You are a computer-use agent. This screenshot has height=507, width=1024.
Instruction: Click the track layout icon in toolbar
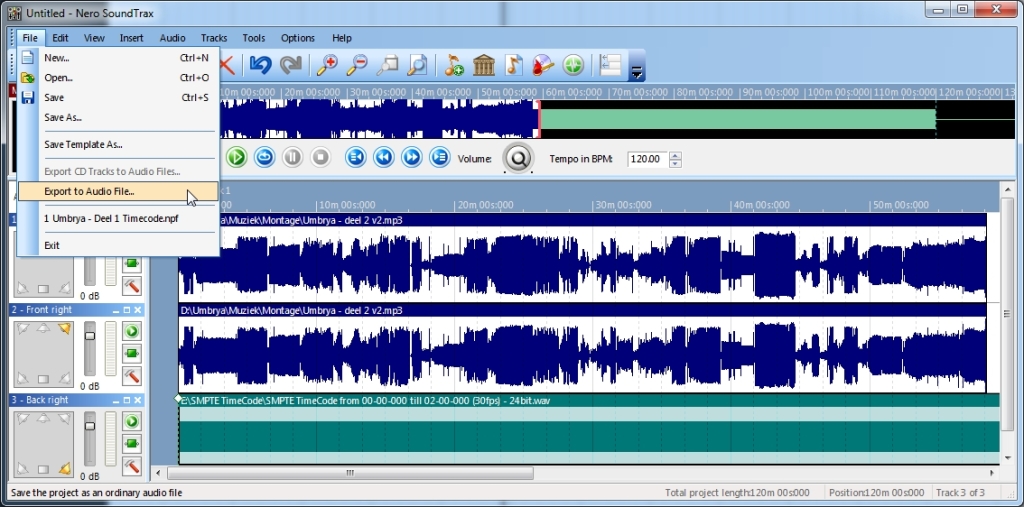coord(610,65)
